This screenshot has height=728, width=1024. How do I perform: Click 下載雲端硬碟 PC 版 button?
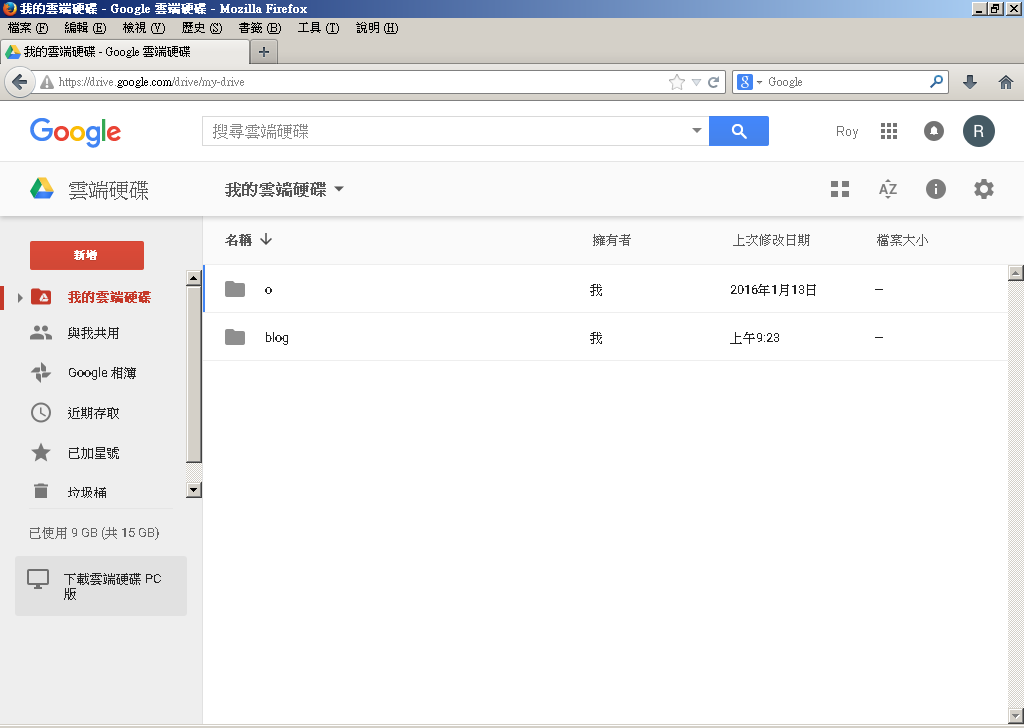(101, 586)
